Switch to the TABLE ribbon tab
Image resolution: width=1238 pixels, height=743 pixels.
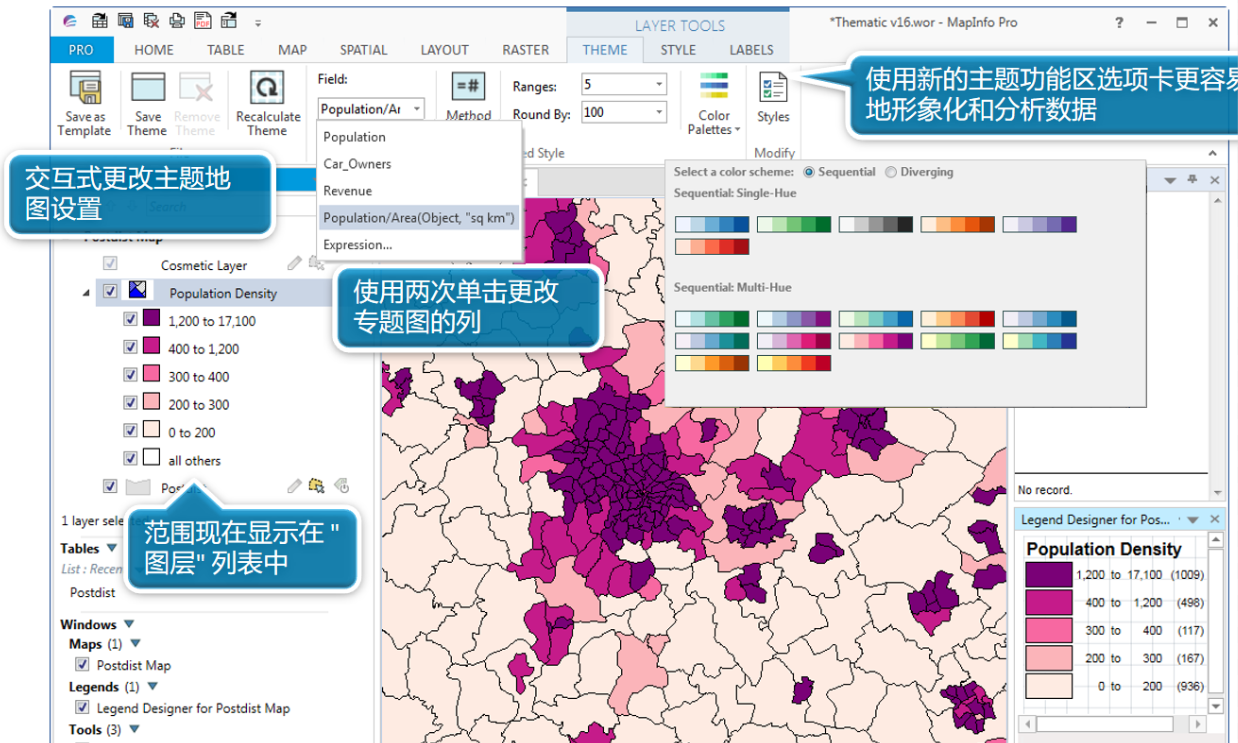[226, 50]
